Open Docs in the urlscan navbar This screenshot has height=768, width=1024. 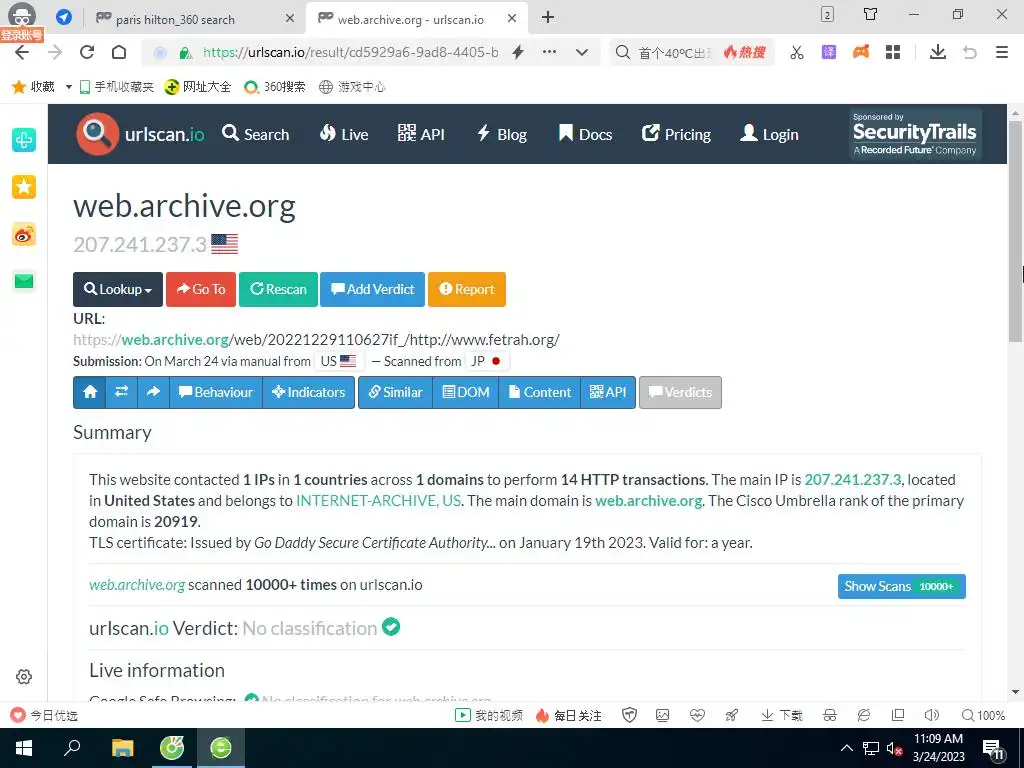click(x=586, y=134)
